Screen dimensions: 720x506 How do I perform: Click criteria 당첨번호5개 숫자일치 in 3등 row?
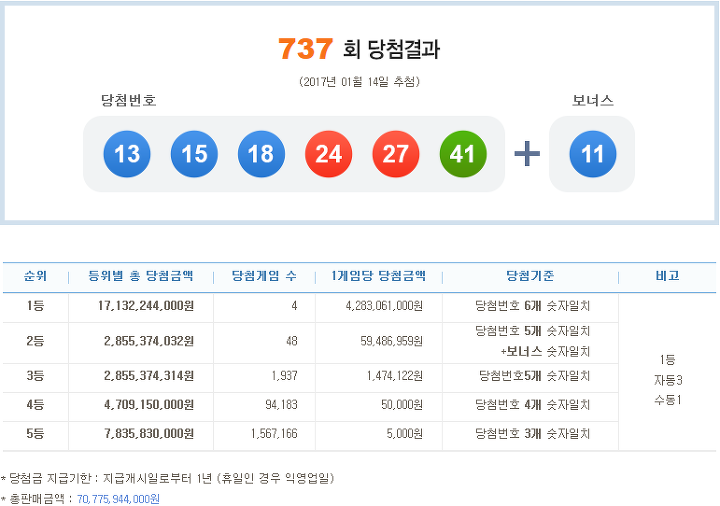click(x=534, y=376)
